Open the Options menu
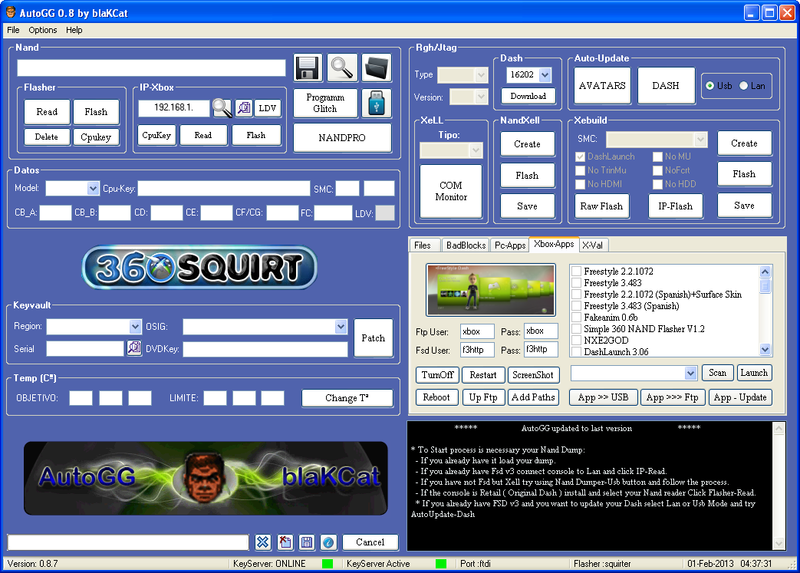This screenshot has width=800, height=573. [x=43, y=30]
